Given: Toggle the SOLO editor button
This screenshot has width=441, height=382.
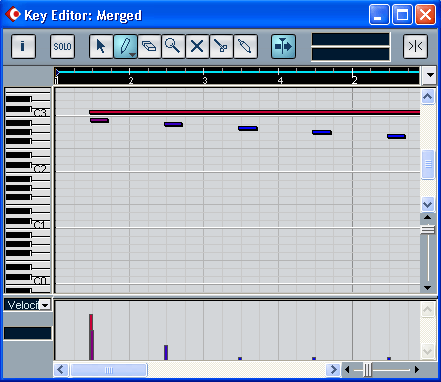Looking at the screenshot, I should [x=62, y=46].
